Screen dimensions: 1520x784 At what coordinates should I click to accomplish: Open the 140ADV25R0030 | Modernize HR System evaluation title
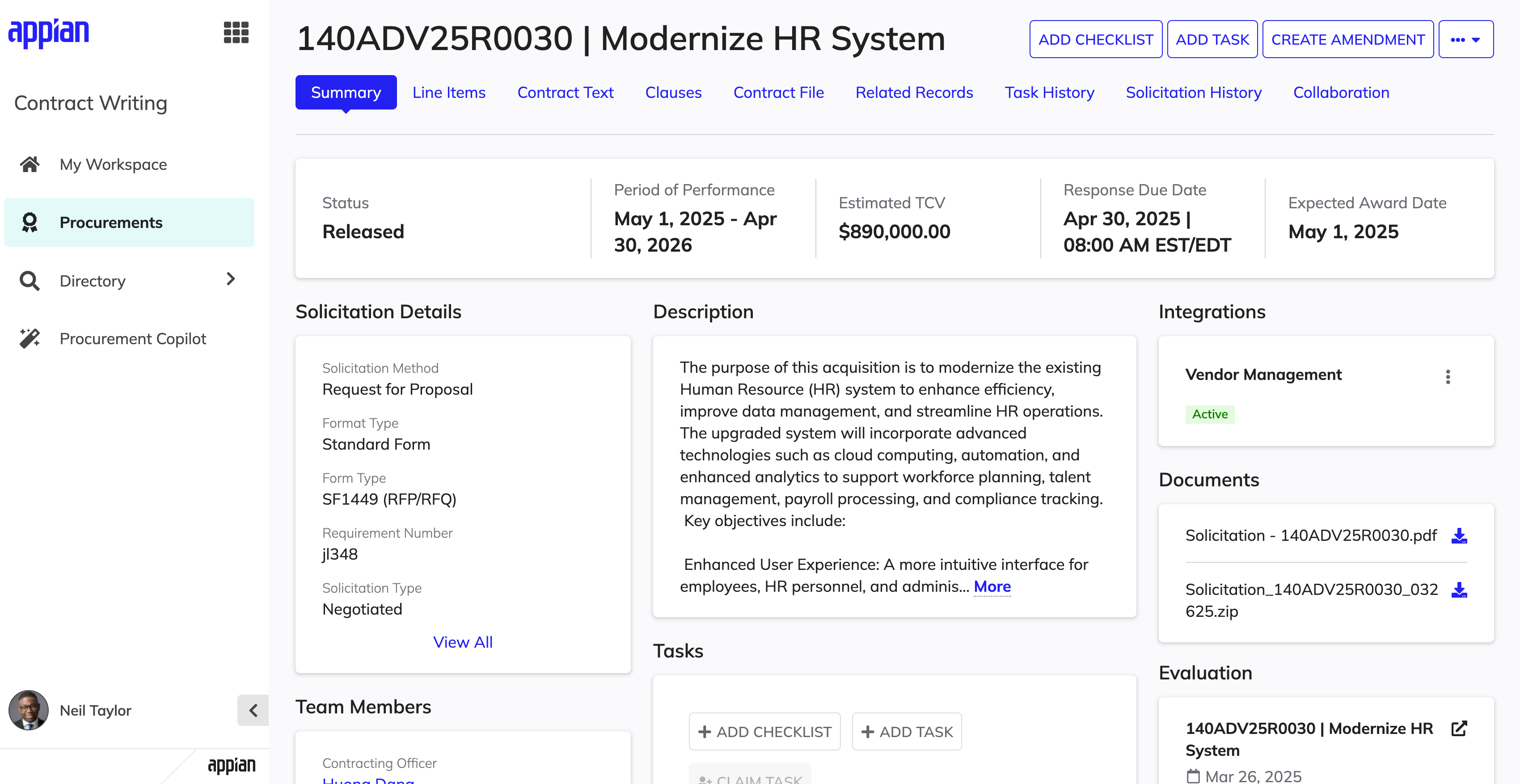[1309, 739]
